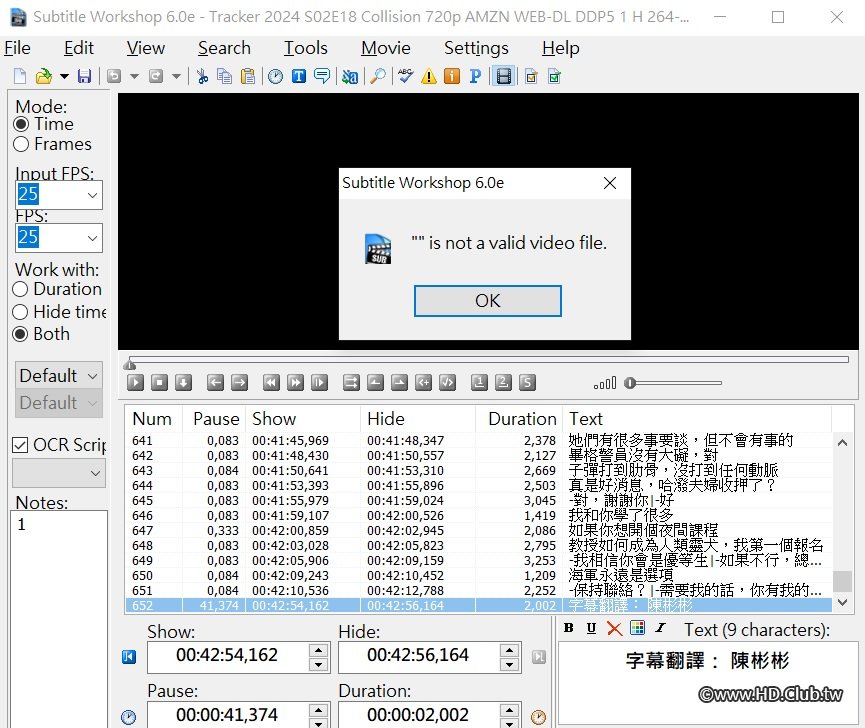Click the Copy toolbar icon
The height and width of the screenshot is (728, 865).
(x=225, y=76)
